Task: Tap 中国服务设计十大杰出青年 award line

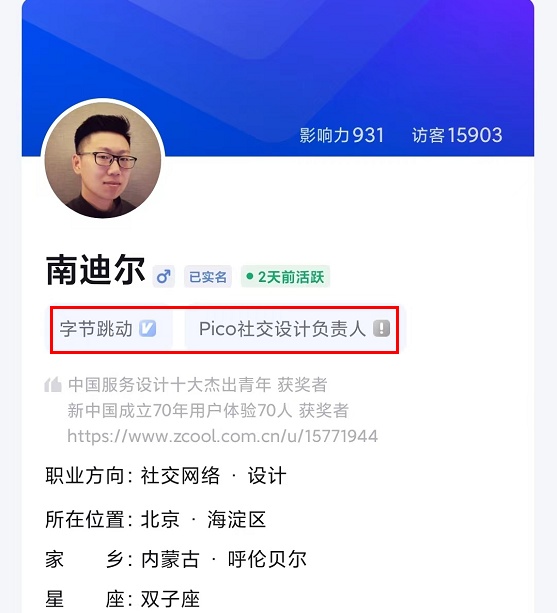Action: 198,385
